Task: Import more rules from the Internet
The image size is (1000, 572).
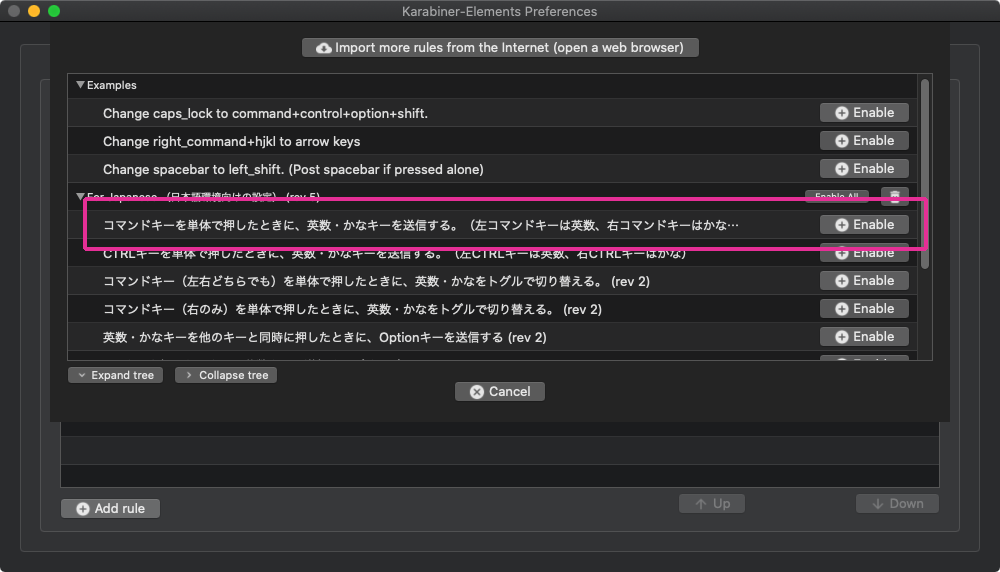Action: tap(500, 48)
